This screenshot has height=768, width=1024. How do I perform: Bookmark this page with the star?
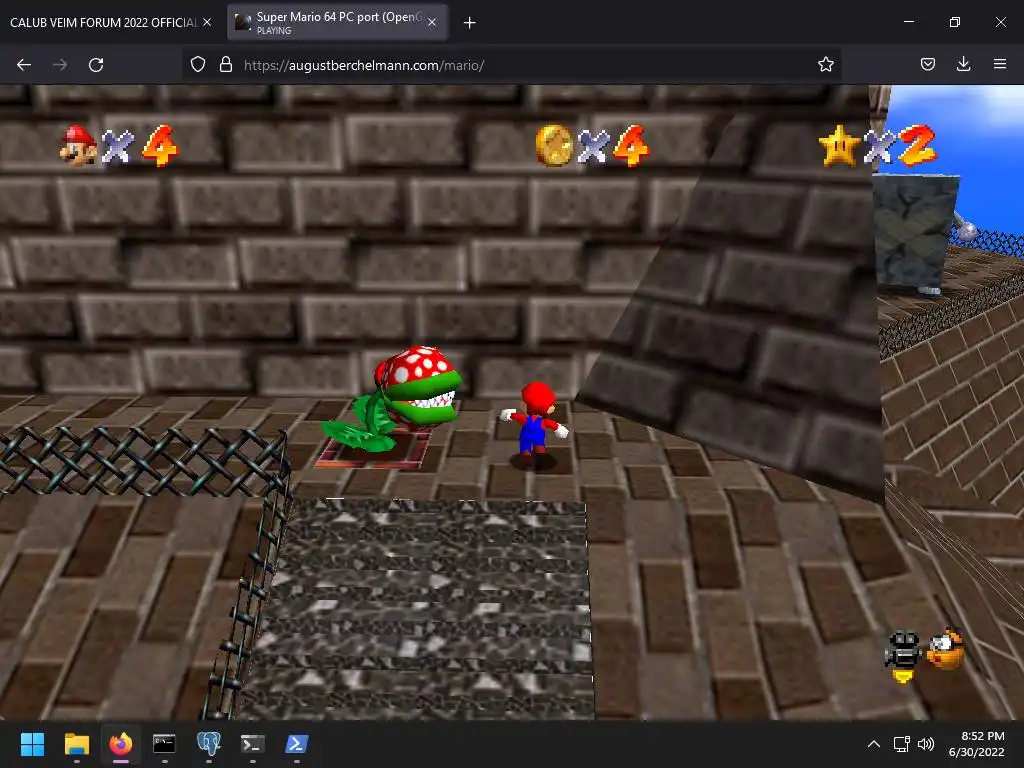coord(825,65)
